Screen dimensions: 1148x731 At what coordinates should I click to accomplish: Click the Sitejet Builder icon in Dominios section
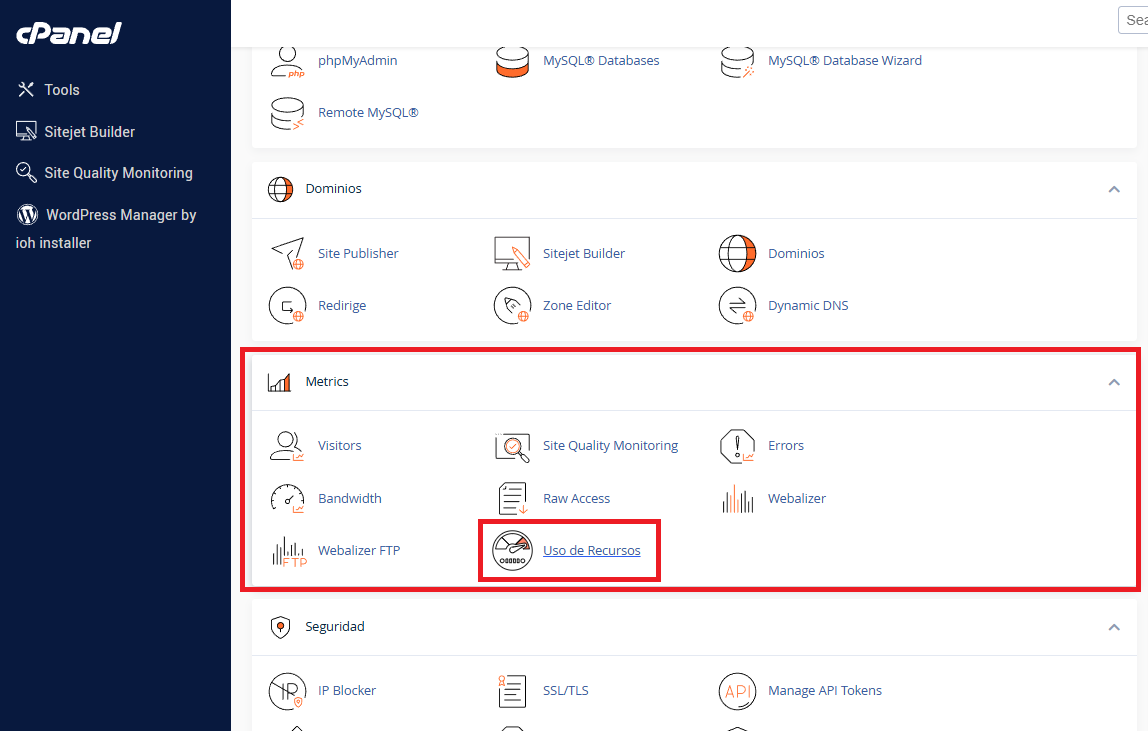[512, 253]
